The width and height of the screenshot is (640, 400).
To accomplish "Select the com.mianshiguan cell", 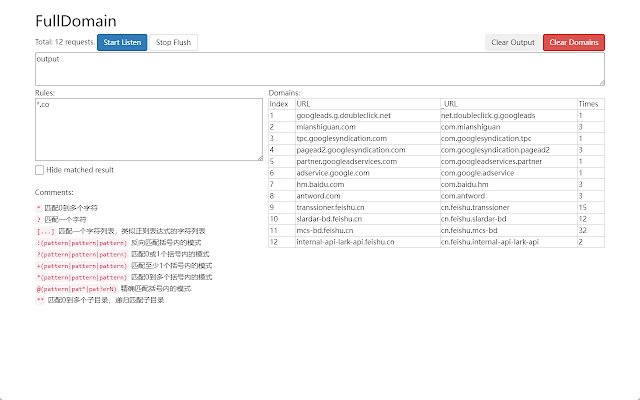I will pos(509,127).
